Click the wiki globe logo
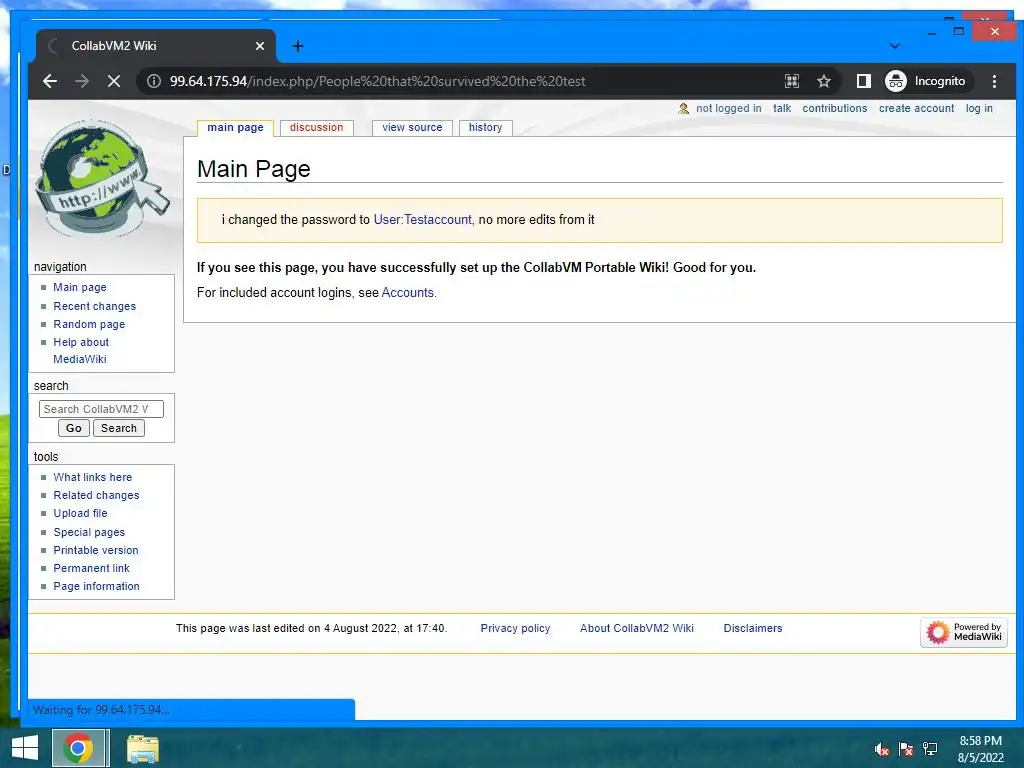This screenshot has width=1024, height=768. coord(102,178)
